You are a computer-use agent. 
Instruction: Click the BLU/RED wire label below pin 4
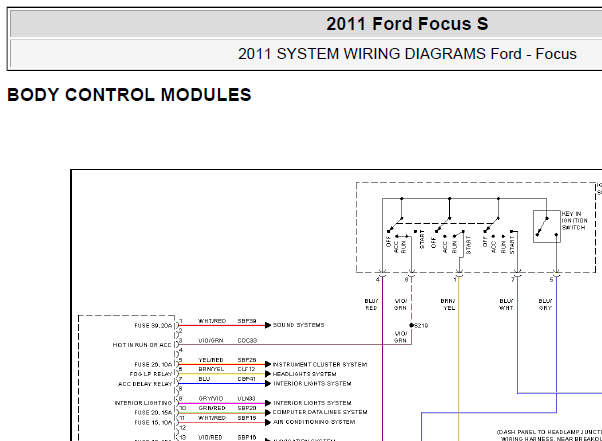(x=371, y=304)
